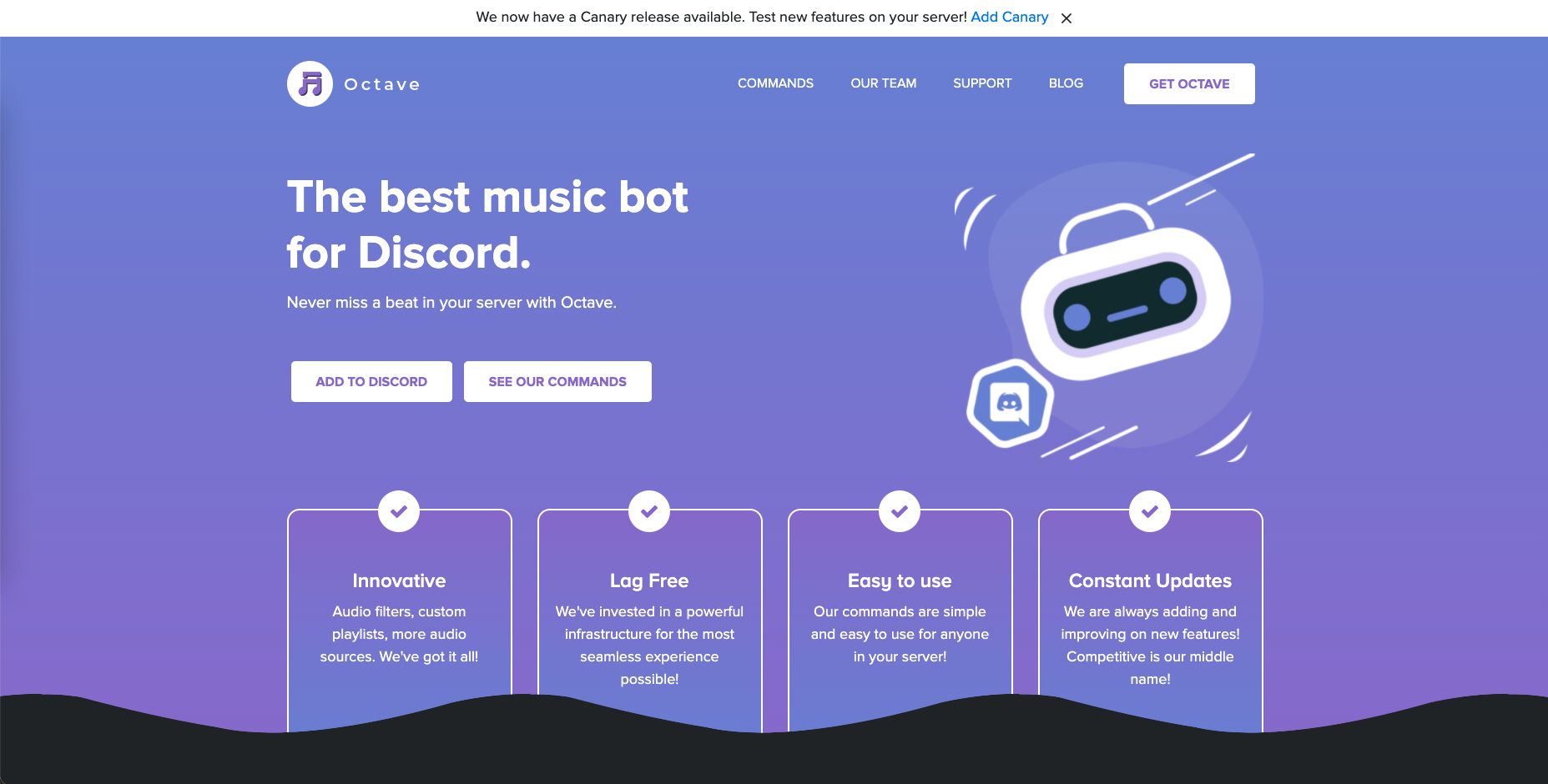Go to the Support page in navigation

pyautogui.click(x=982, y=83)
